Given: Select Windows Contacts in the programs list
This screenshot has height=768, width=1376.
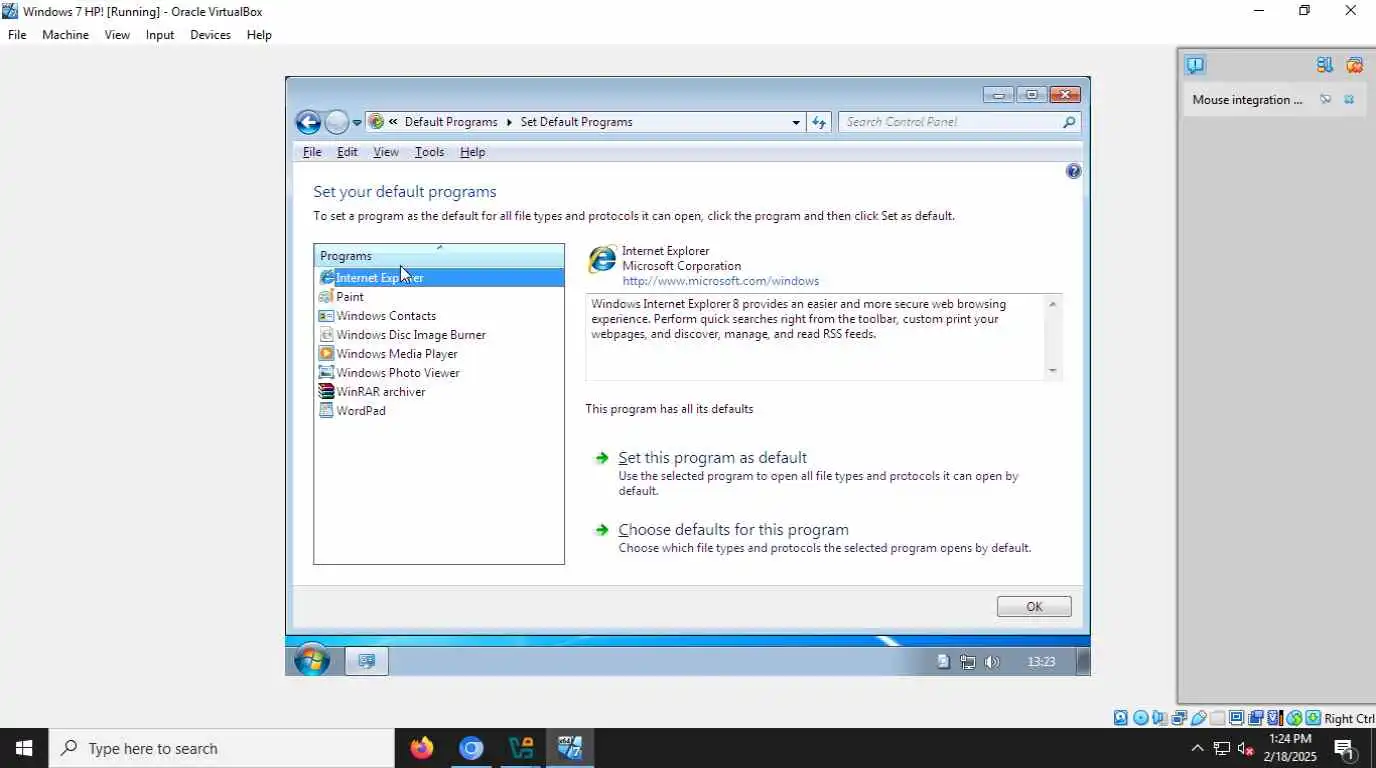Looking at the screenshot, I should (x=386, y=316).
